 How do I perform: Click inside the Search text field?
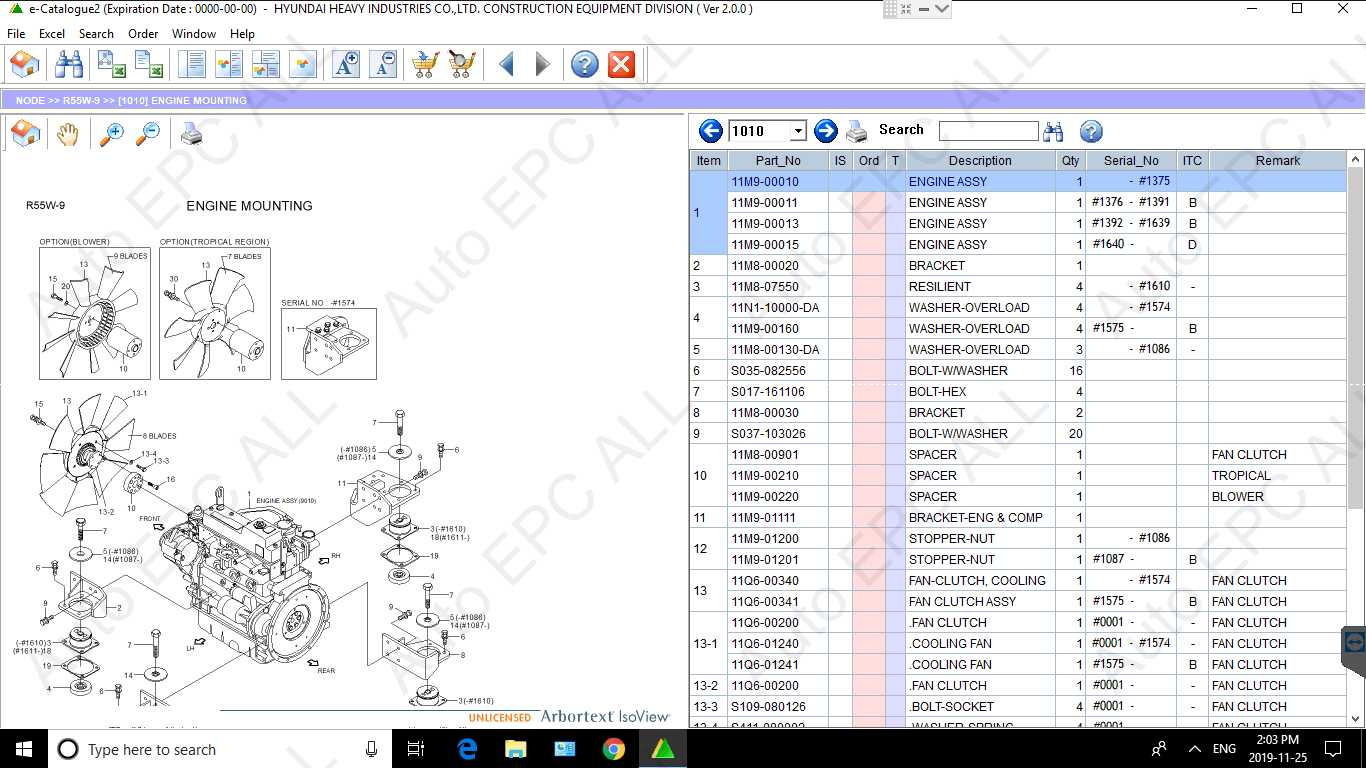click(x=988, y=130)
